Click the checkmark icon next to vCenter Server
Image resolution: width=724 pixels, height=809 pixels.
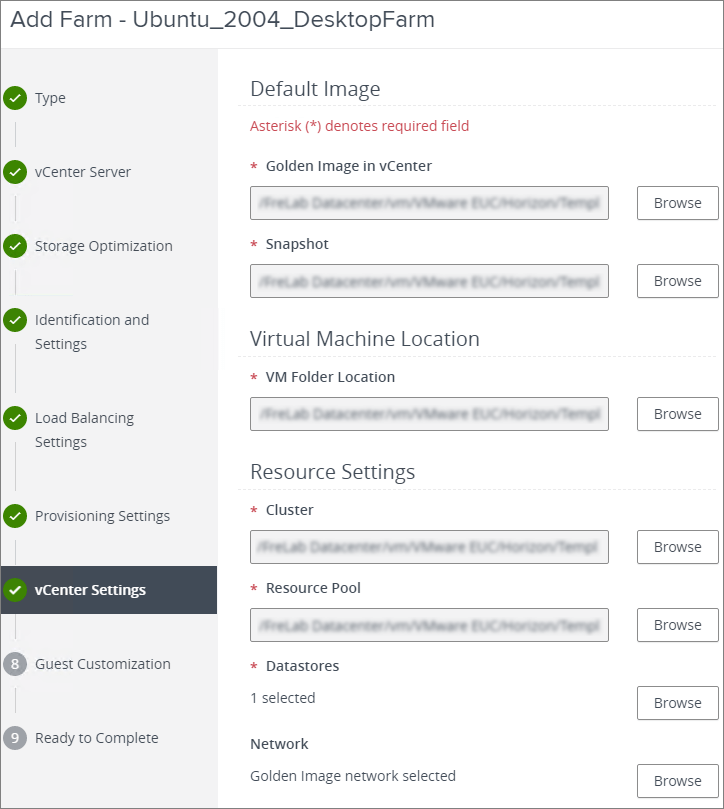[15, 172]
